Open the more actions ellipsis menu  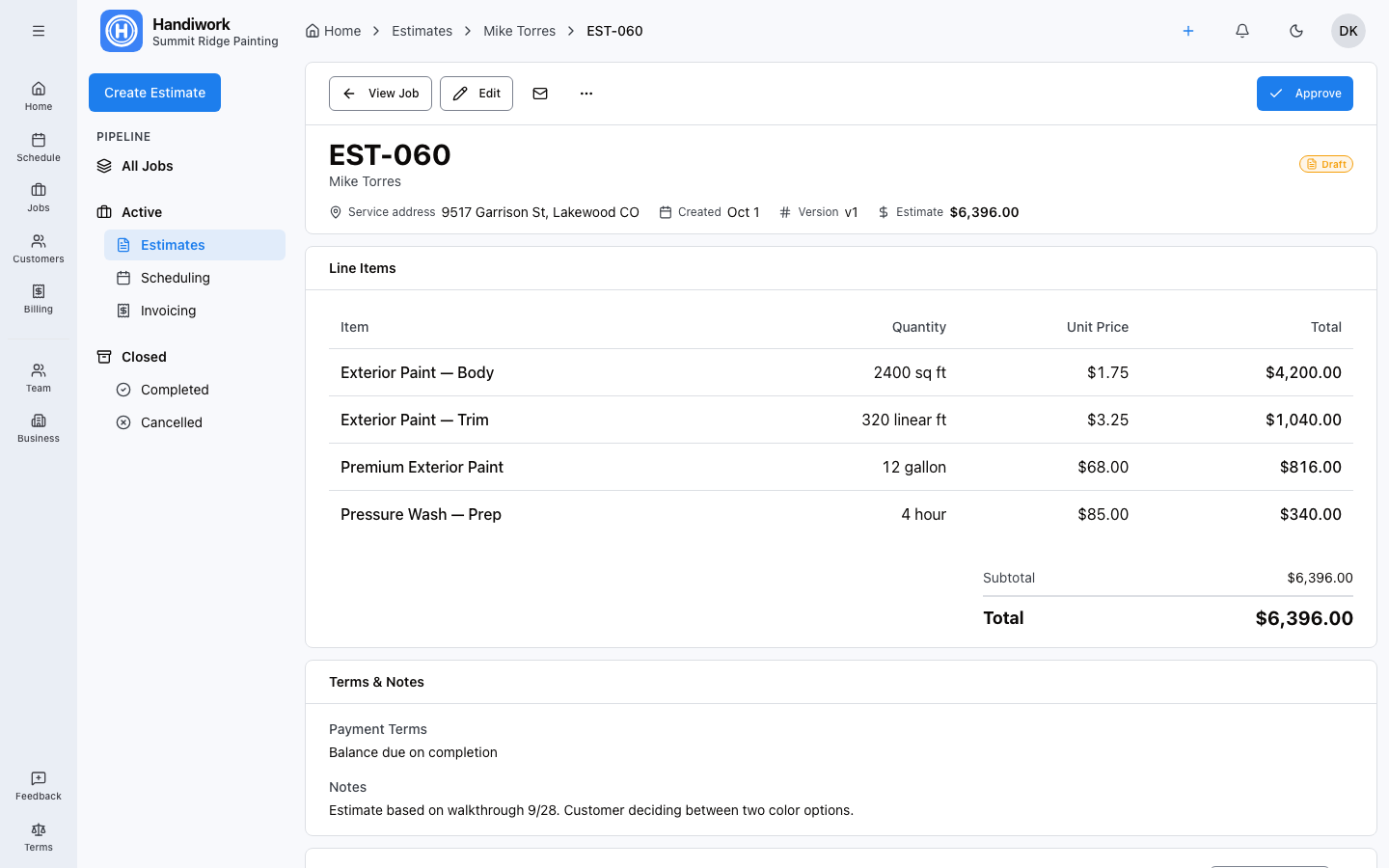coord(586,94)
